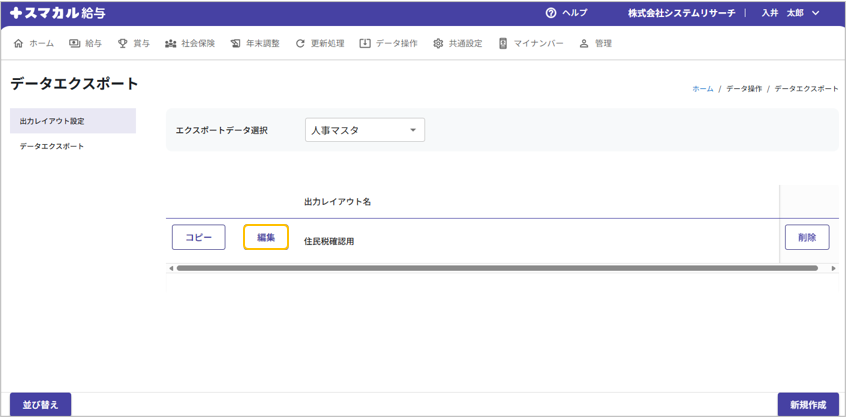Click the user name 入井 太郎
Image resolution: width=849 pixels, height=418 pixels.
782,13
